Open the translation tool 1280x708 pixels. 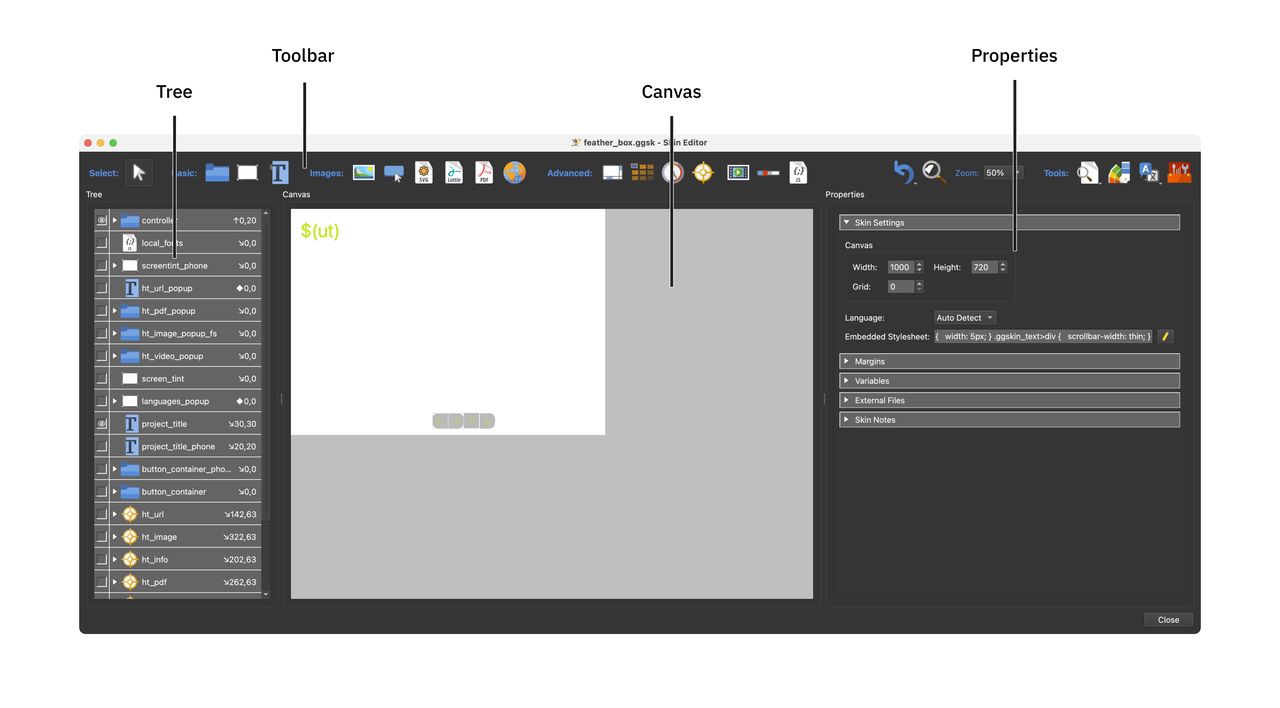point(1148,172)
